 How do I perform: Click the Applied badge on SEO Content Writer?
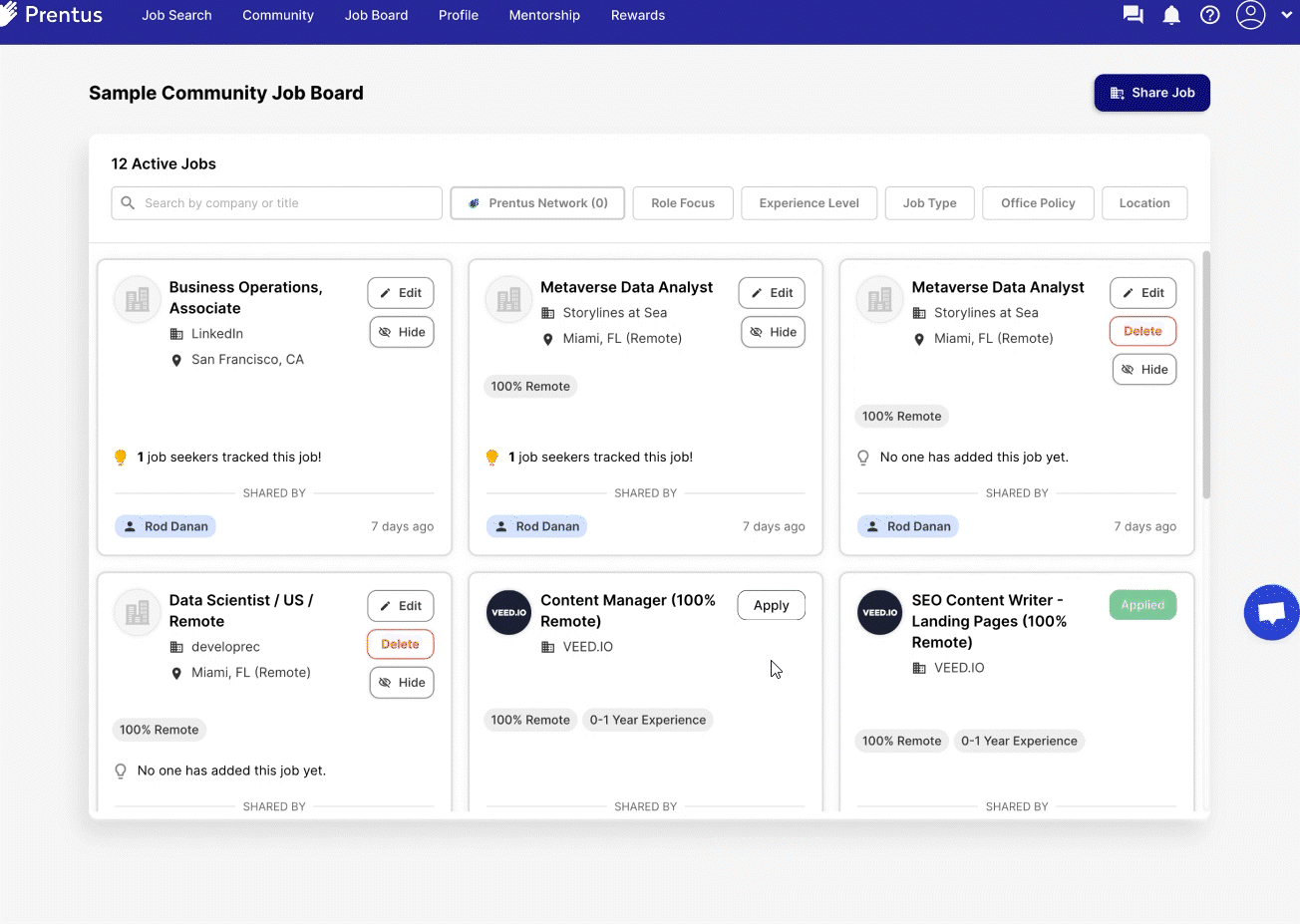[1142, 605]
